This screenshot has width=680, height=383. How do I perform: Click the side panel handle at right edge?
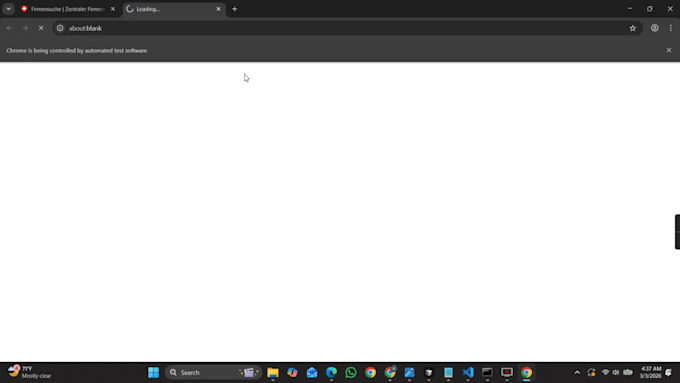(677, 232)
